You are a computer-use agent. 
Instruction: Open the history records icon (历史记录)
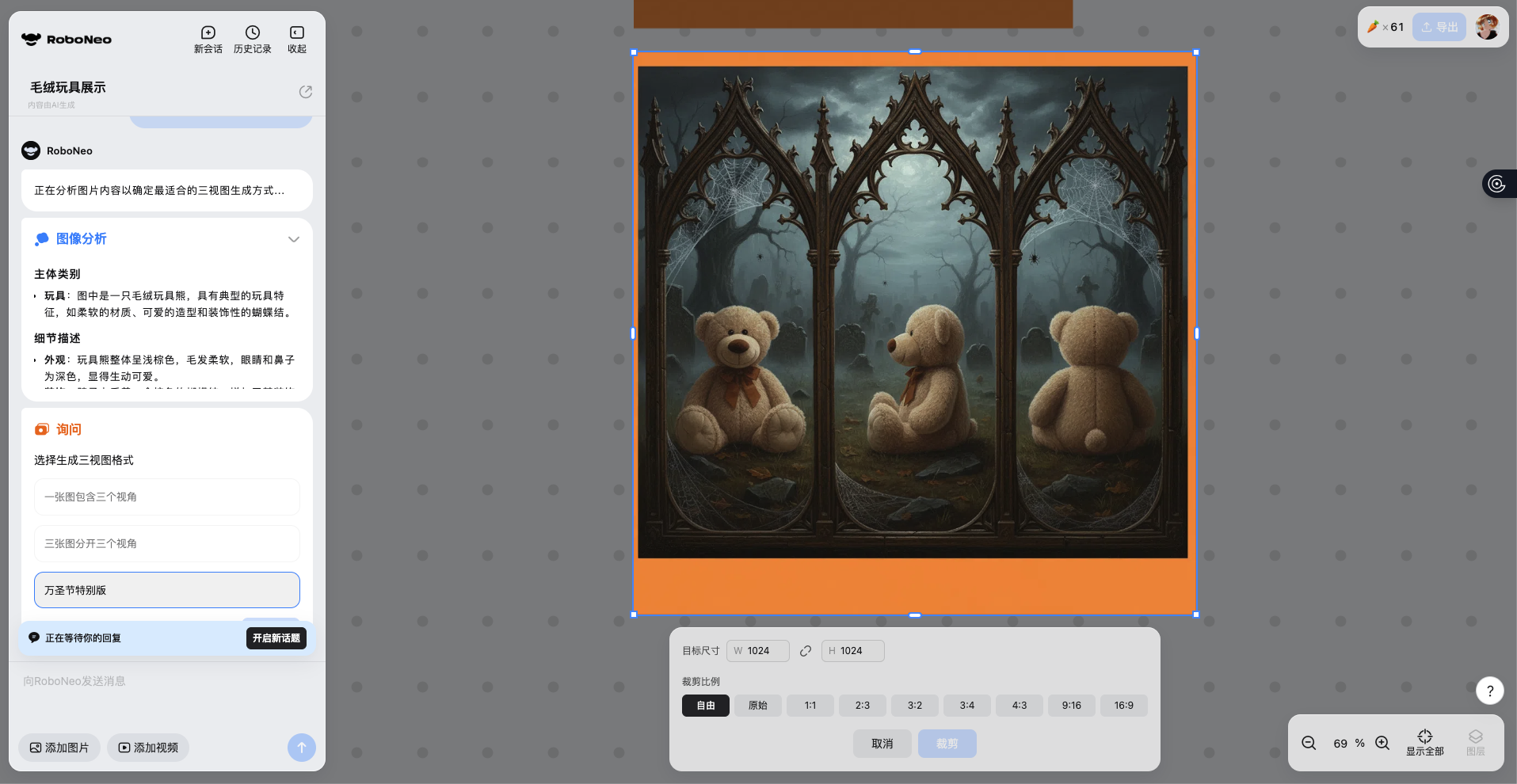(x=252, y=33)
